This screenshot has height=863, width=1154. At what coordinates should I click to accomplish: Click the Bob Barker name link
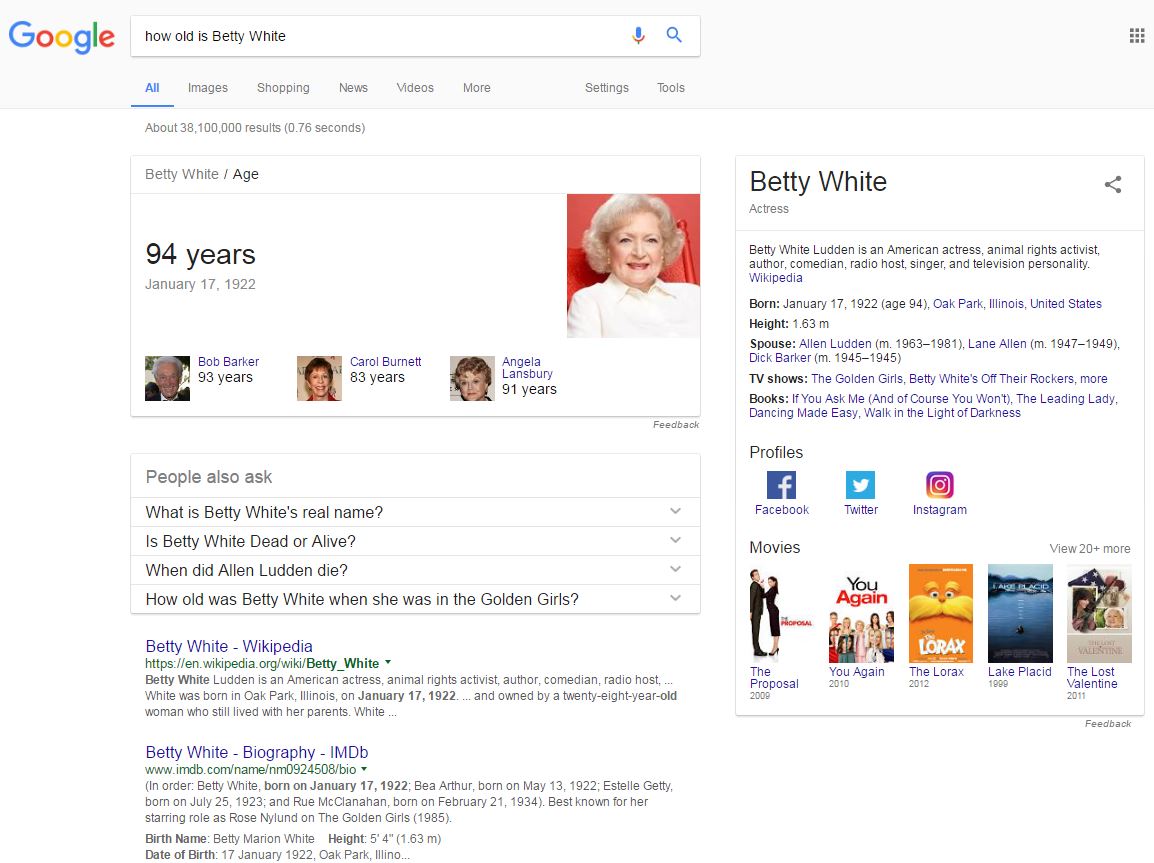(228, 362)
